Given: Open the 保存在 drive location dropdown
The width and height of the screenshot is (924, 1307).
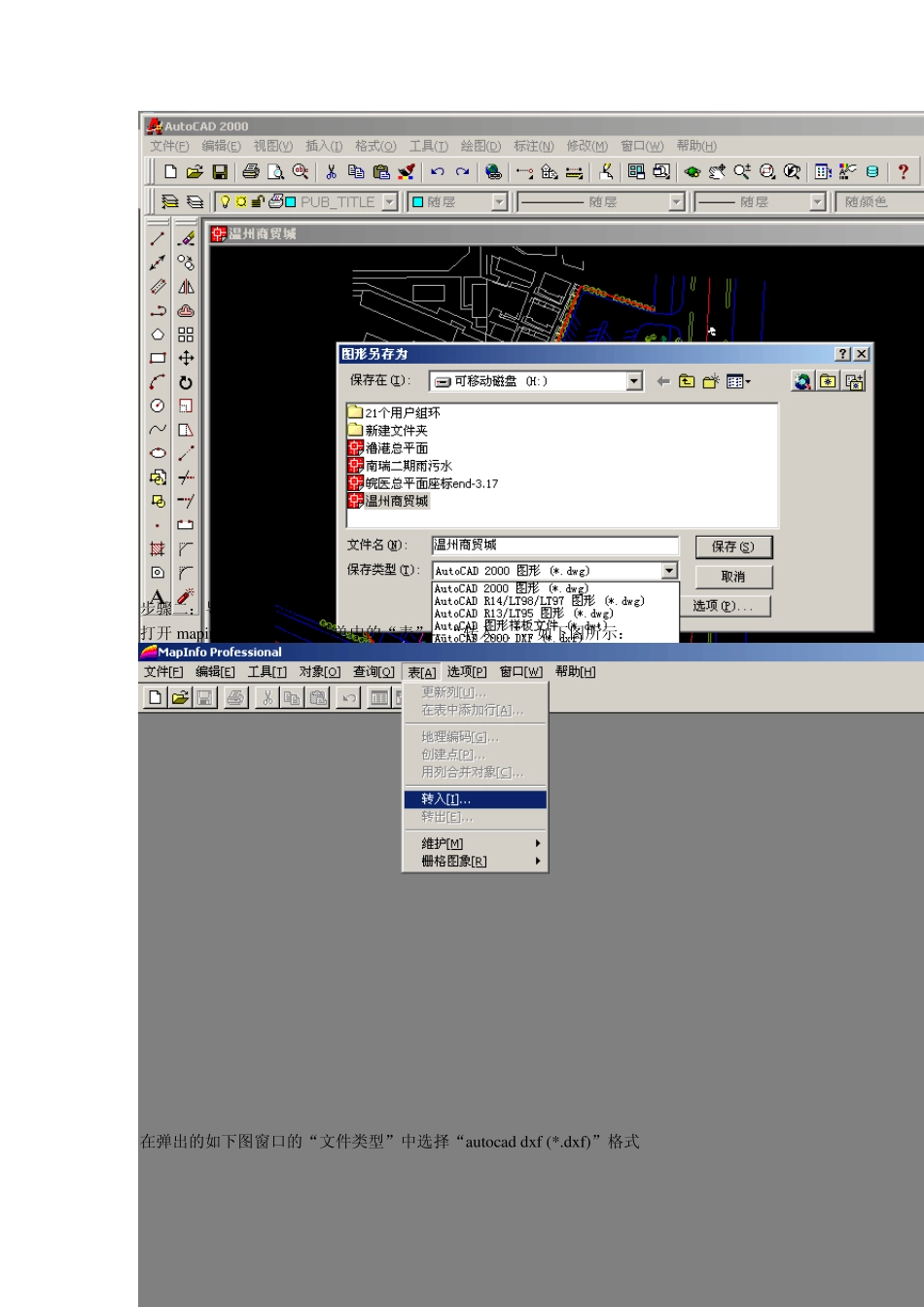Looking at the screenshot, I should pyautogui.click(x=635, y=381).
